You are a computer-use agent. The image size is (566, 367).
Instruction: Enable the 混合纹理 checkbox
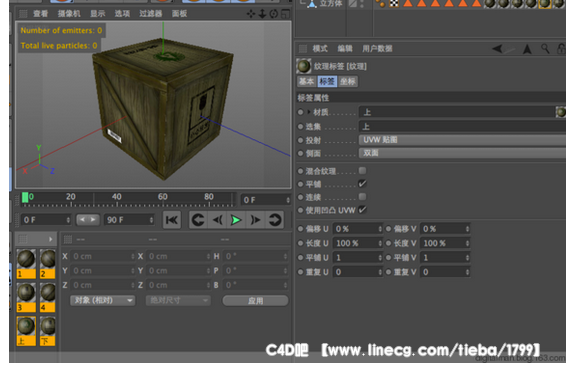point(362,170)
